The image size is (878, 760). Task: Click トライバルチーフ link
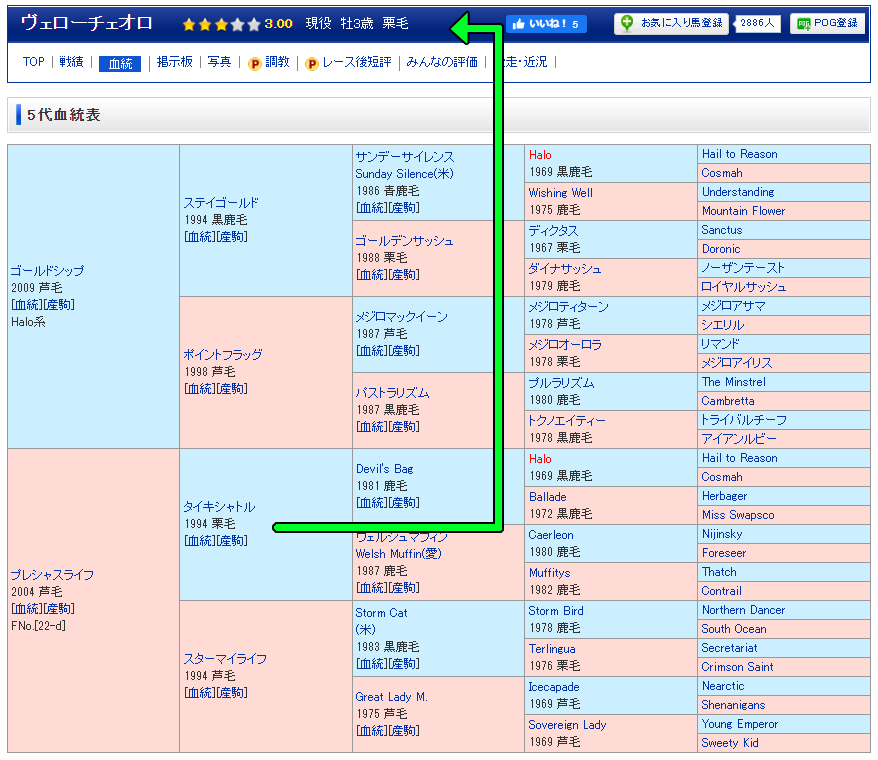coord(744,420)
